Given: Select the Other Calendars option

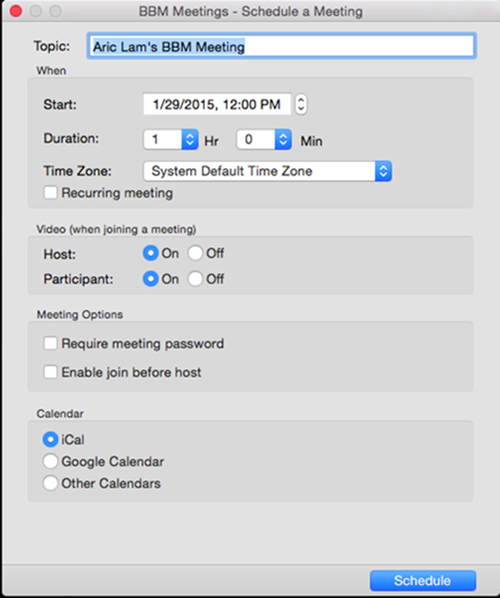Looking at the screenshot, I should (x=50, y=483).
